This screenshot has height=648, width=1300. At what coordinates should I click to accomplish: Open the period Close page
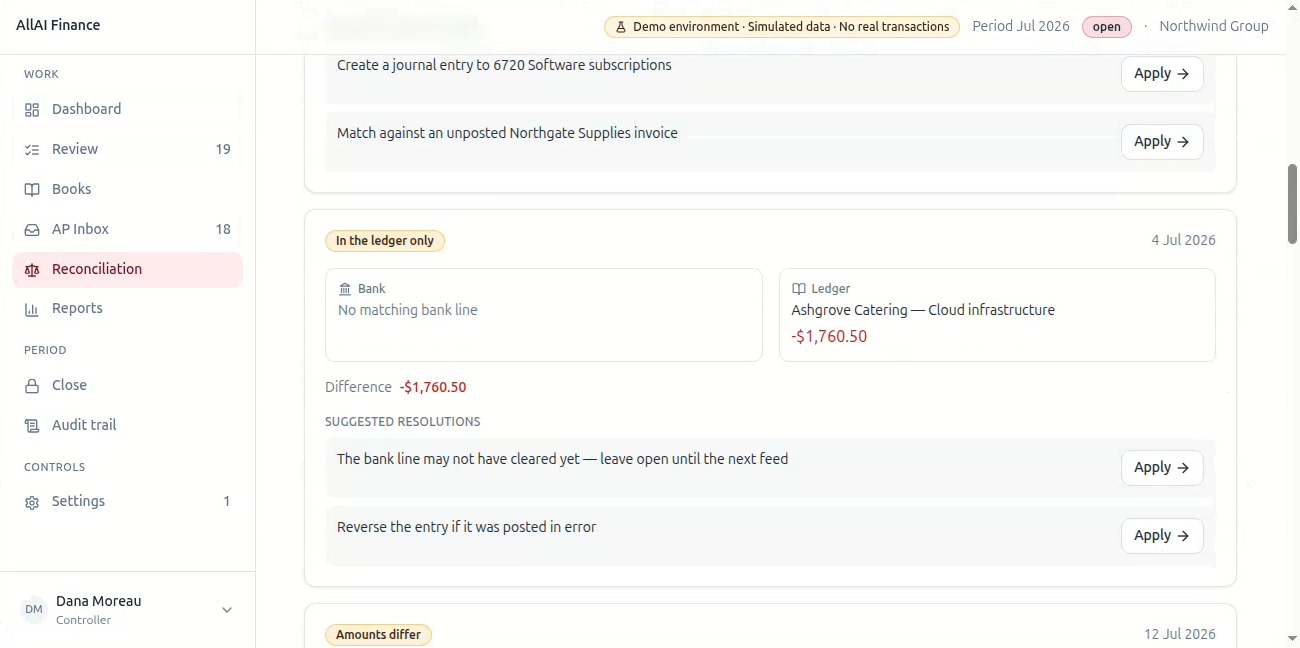pos(127,386)
